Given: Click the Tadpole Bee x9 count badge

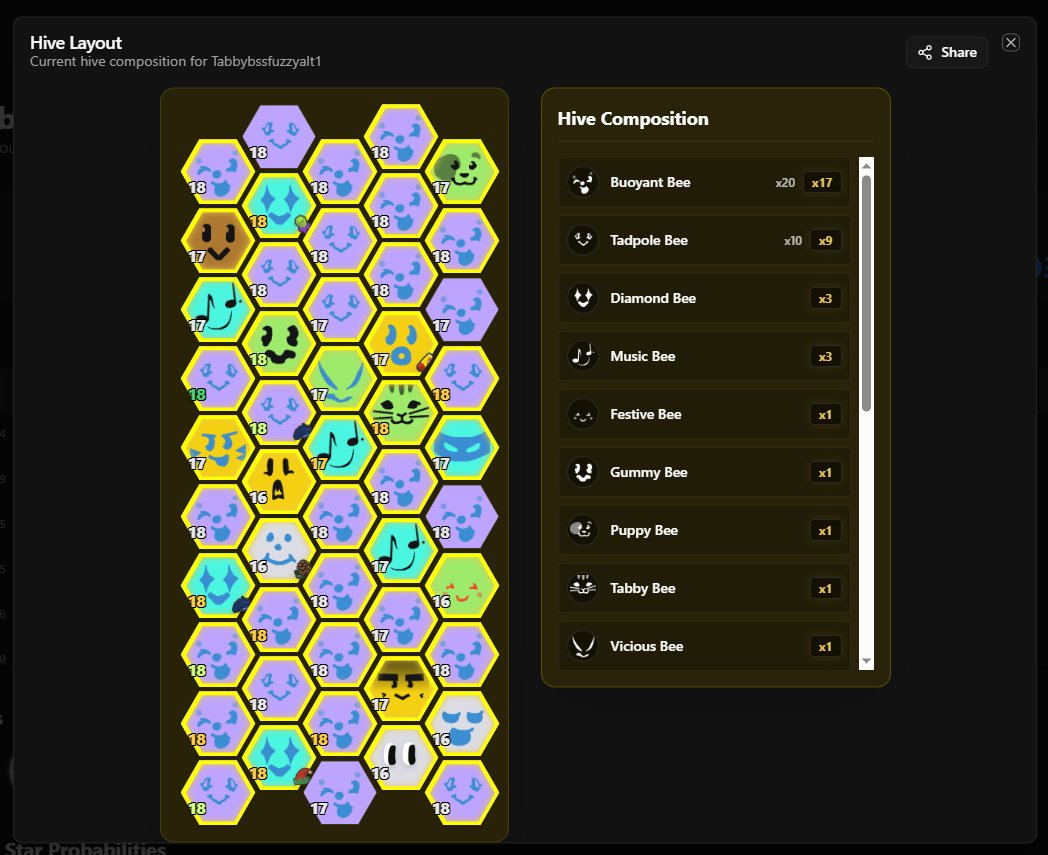Looking at the screenshot, I should [825, 241].
